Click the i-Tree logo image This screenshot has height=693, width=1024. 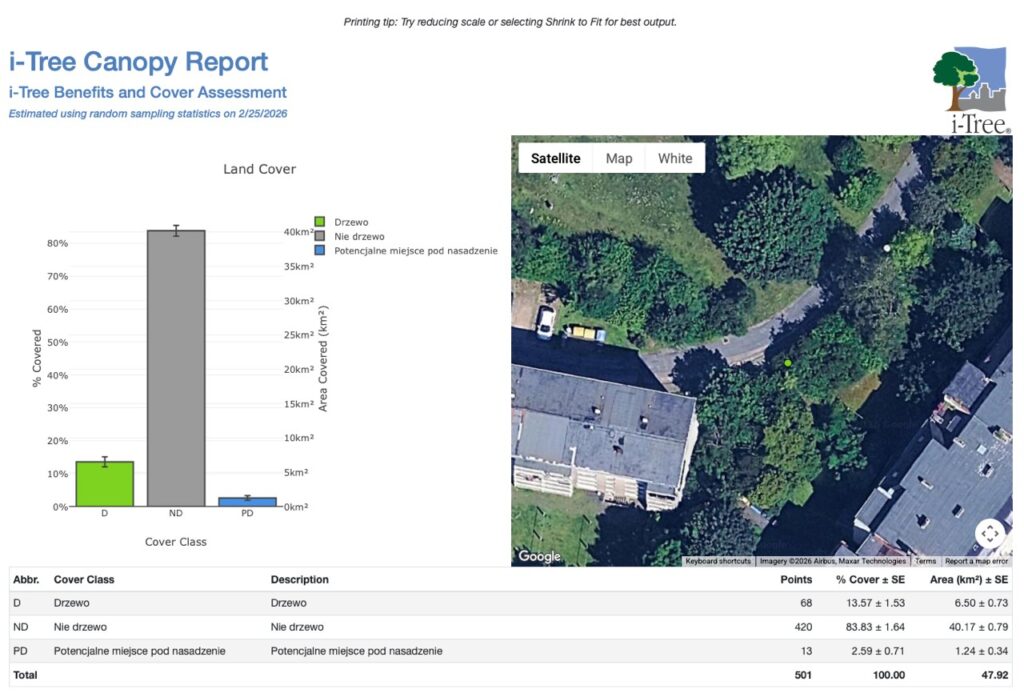(970, 90)
